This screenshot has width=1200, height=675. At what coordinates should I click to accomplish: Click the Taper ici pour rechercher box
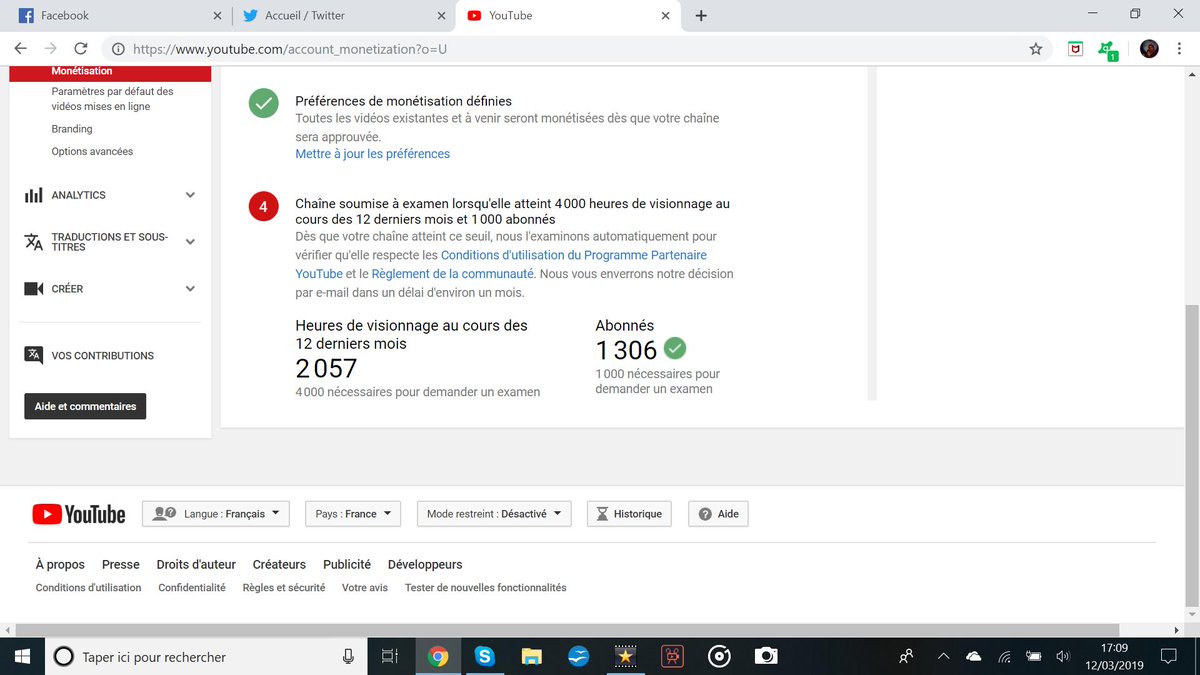204,656
